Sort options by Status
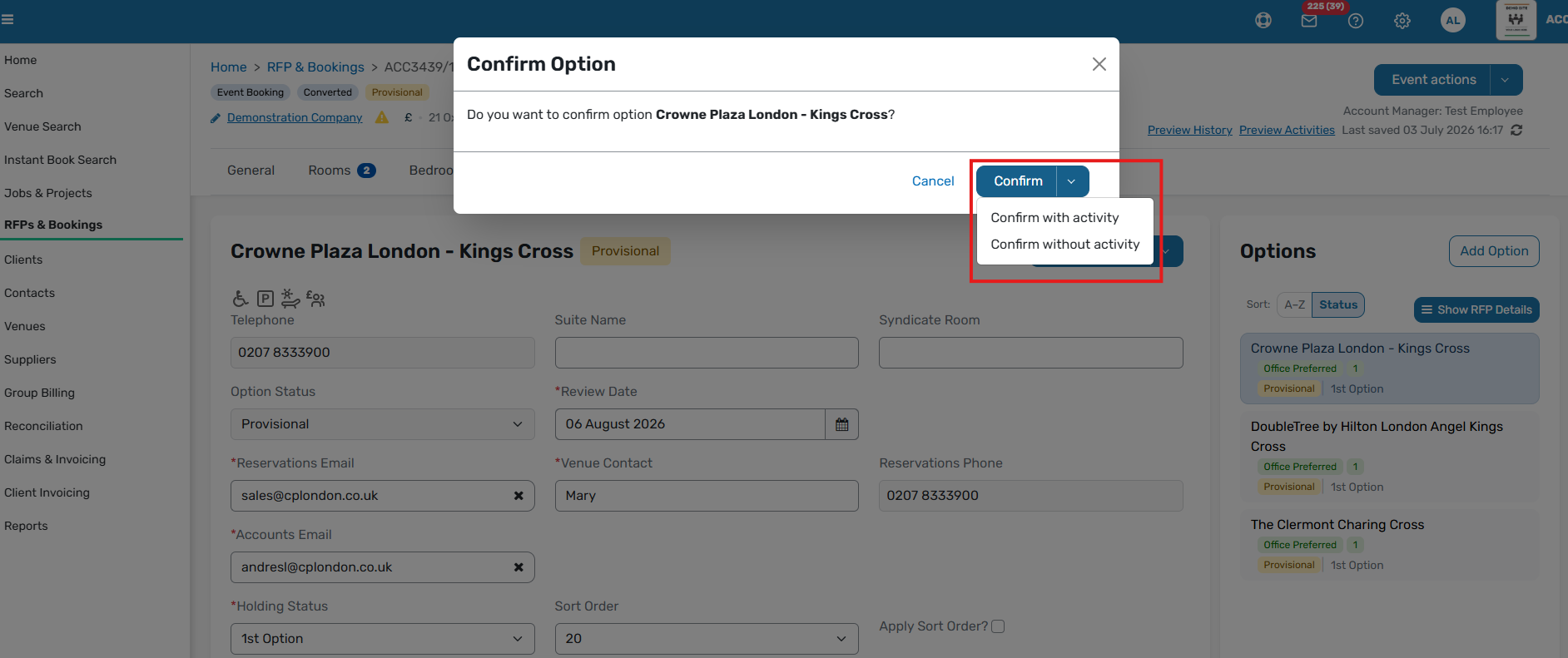Viewport: 1568px width, 658px height. (x=1338, y=304)
